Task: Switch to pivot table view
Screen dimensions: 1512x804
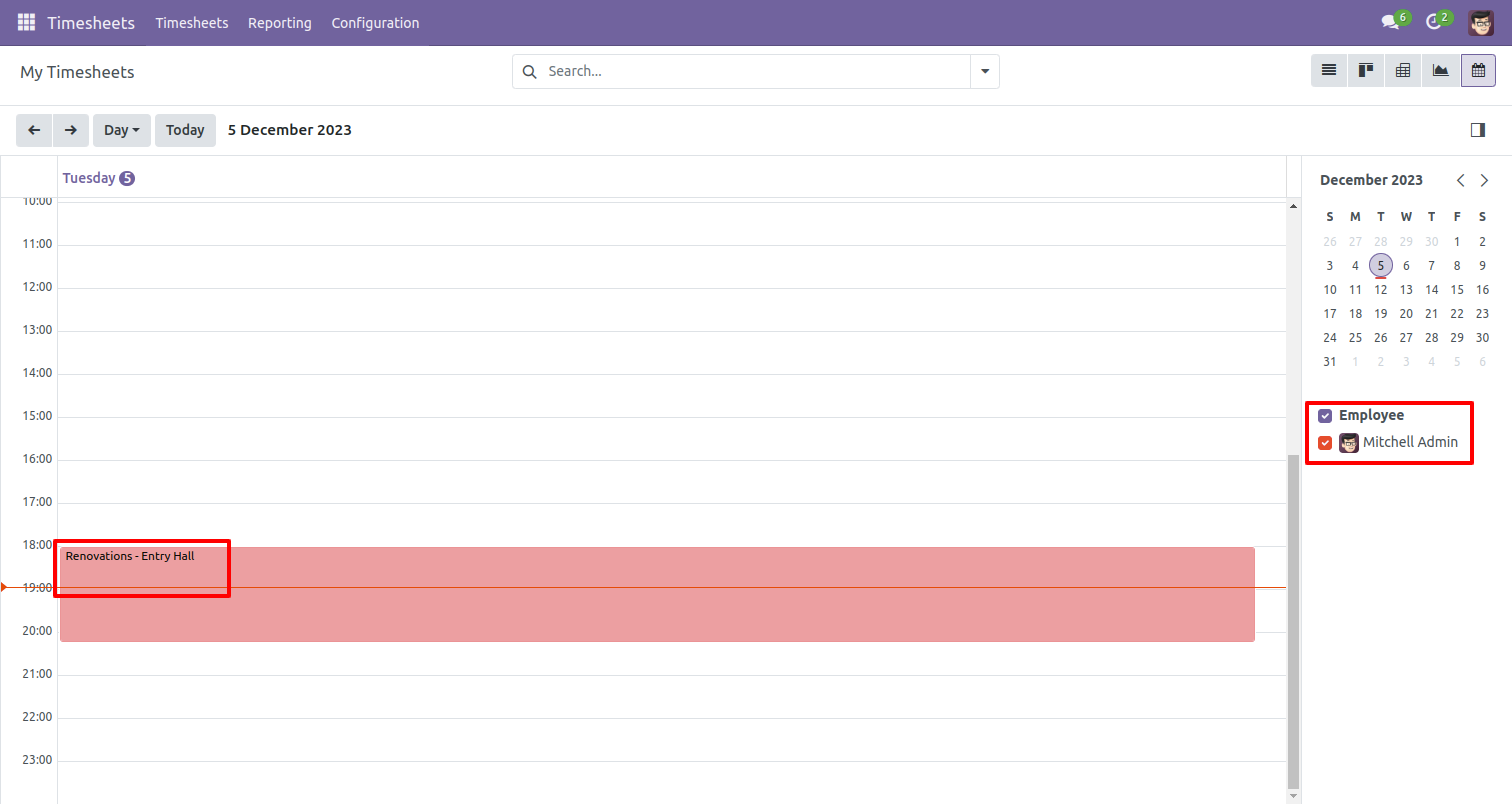Action: pos(1403,71)
